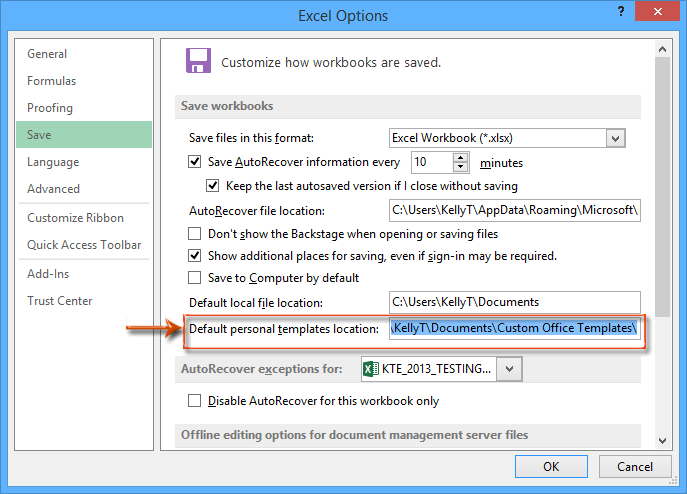
Task: Increase AutoRecover minutes with up arrow
Action: [460, 157]
